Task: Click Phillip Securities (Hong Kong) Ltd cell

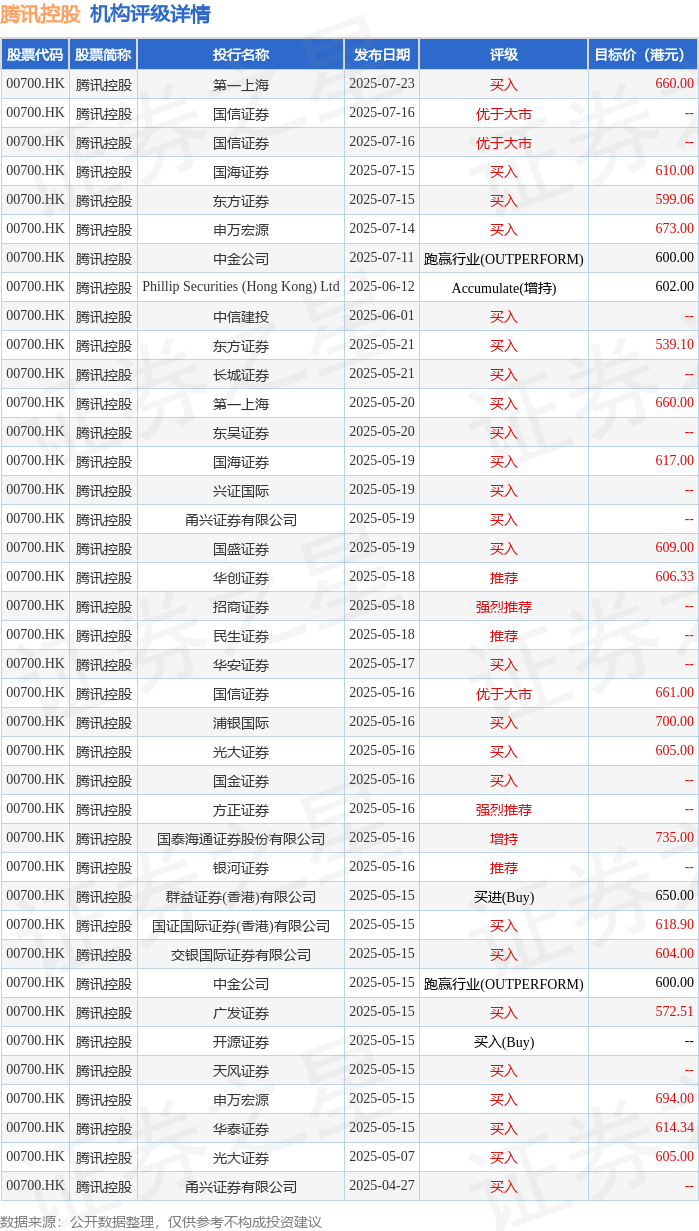Action: pos(241,287)
